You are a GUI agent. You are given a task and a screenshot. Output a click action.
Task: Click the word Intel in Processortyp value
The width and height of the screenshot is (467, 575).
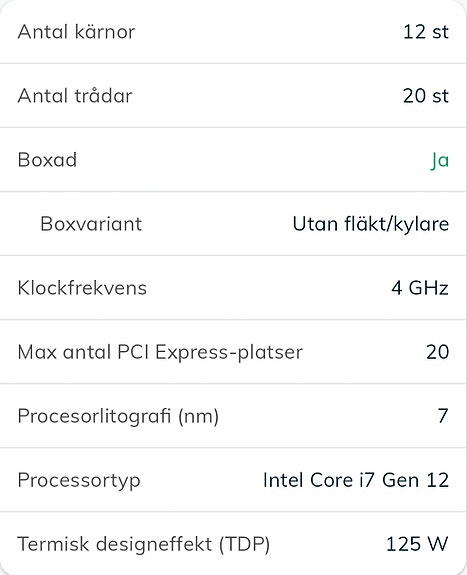click(x=284, y=480)
